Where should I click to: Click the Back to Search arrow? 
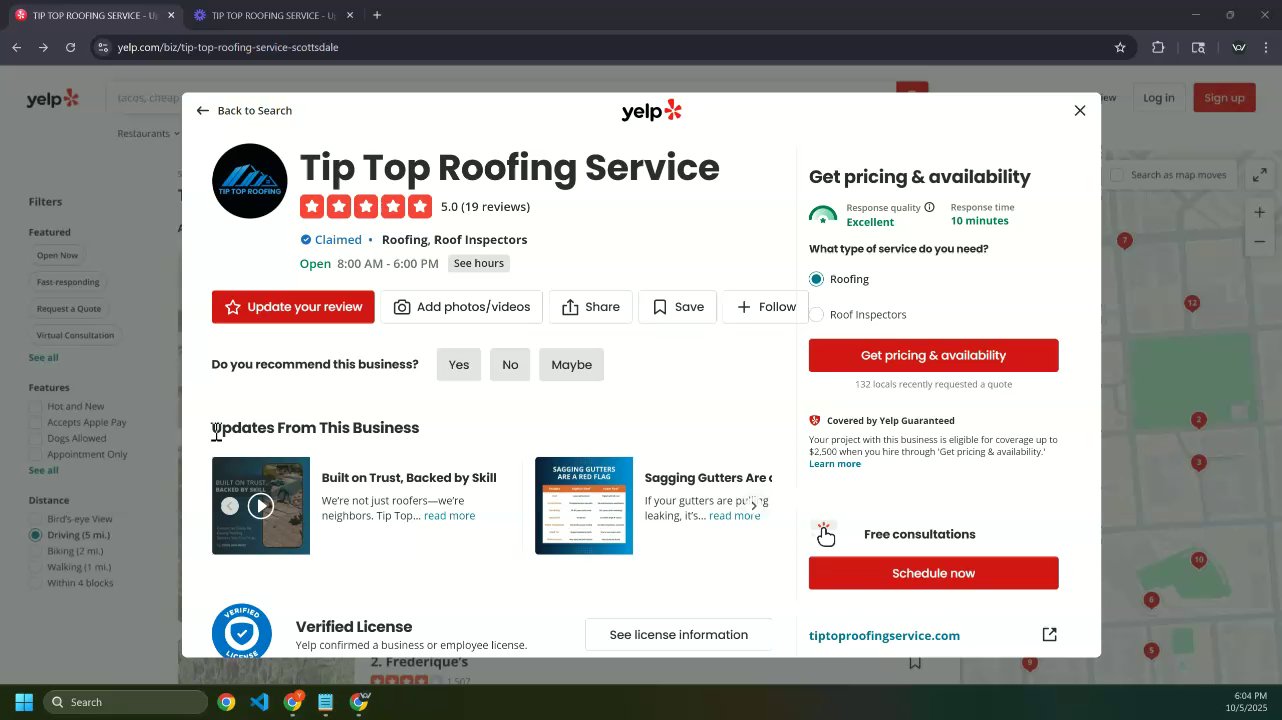coord(203,111)
